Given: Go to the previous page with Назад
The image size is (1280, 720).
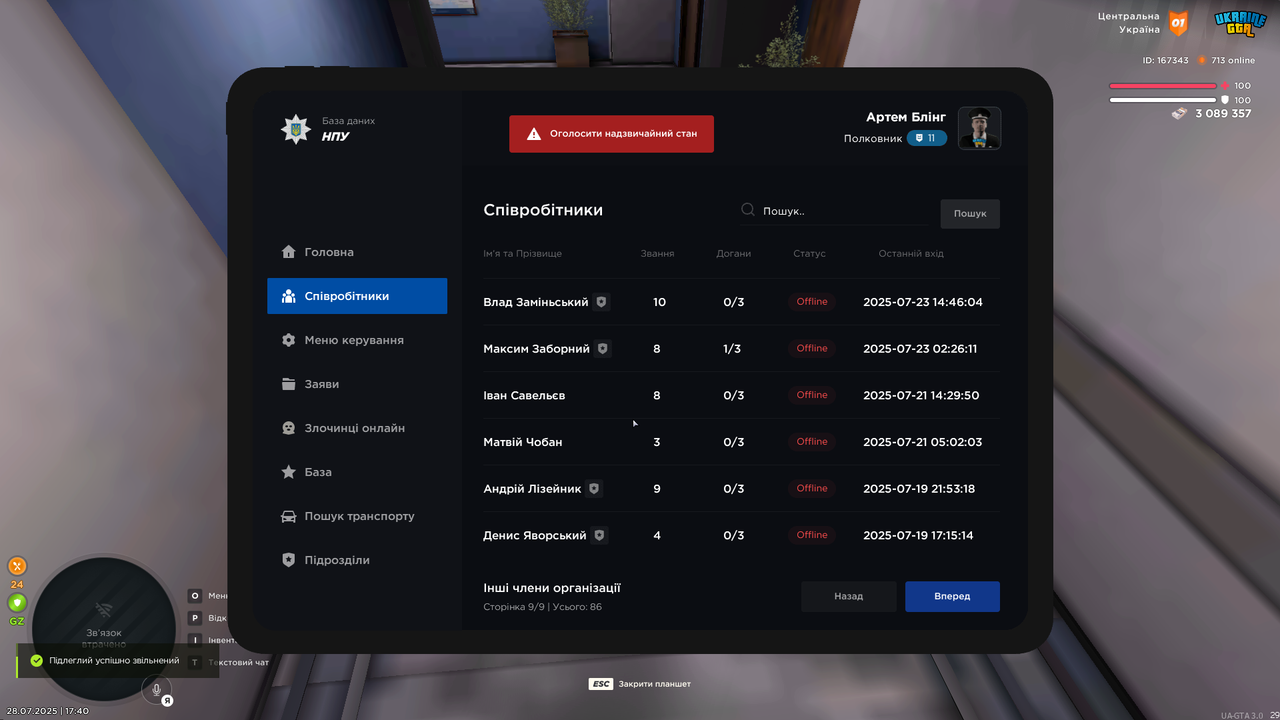Looking at the screenshot, I should click(x=849, y=597).
